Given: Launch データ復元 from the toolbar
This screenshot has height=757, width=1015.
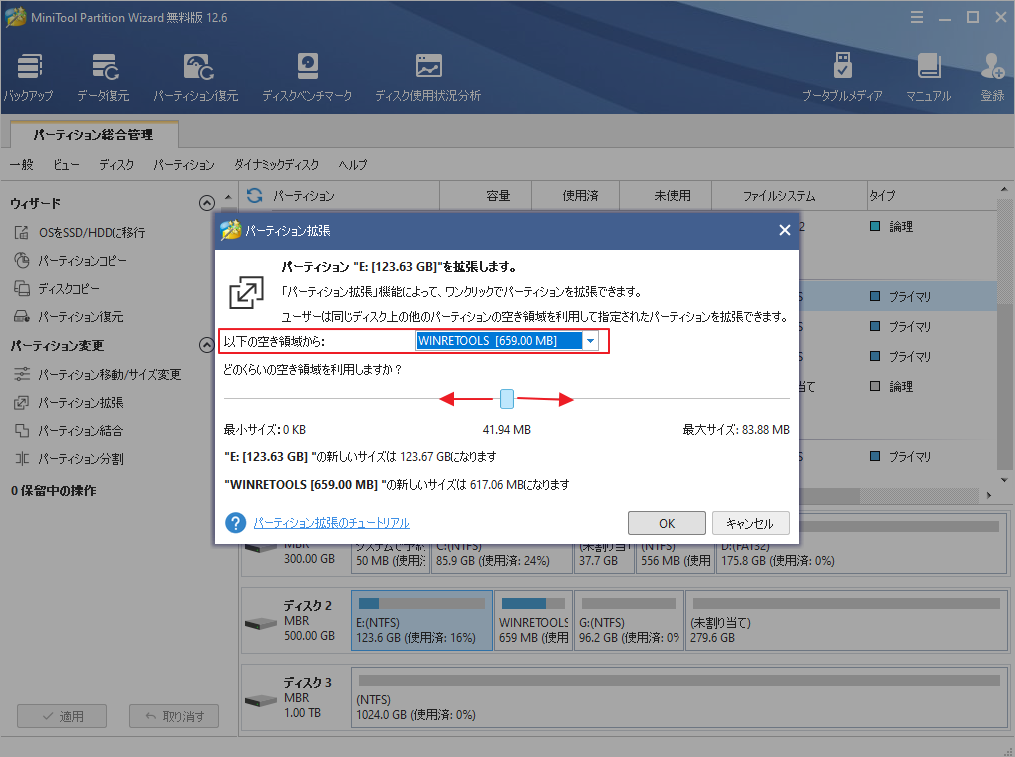Looking at the screenshot, I should click(x=104, y=78).
